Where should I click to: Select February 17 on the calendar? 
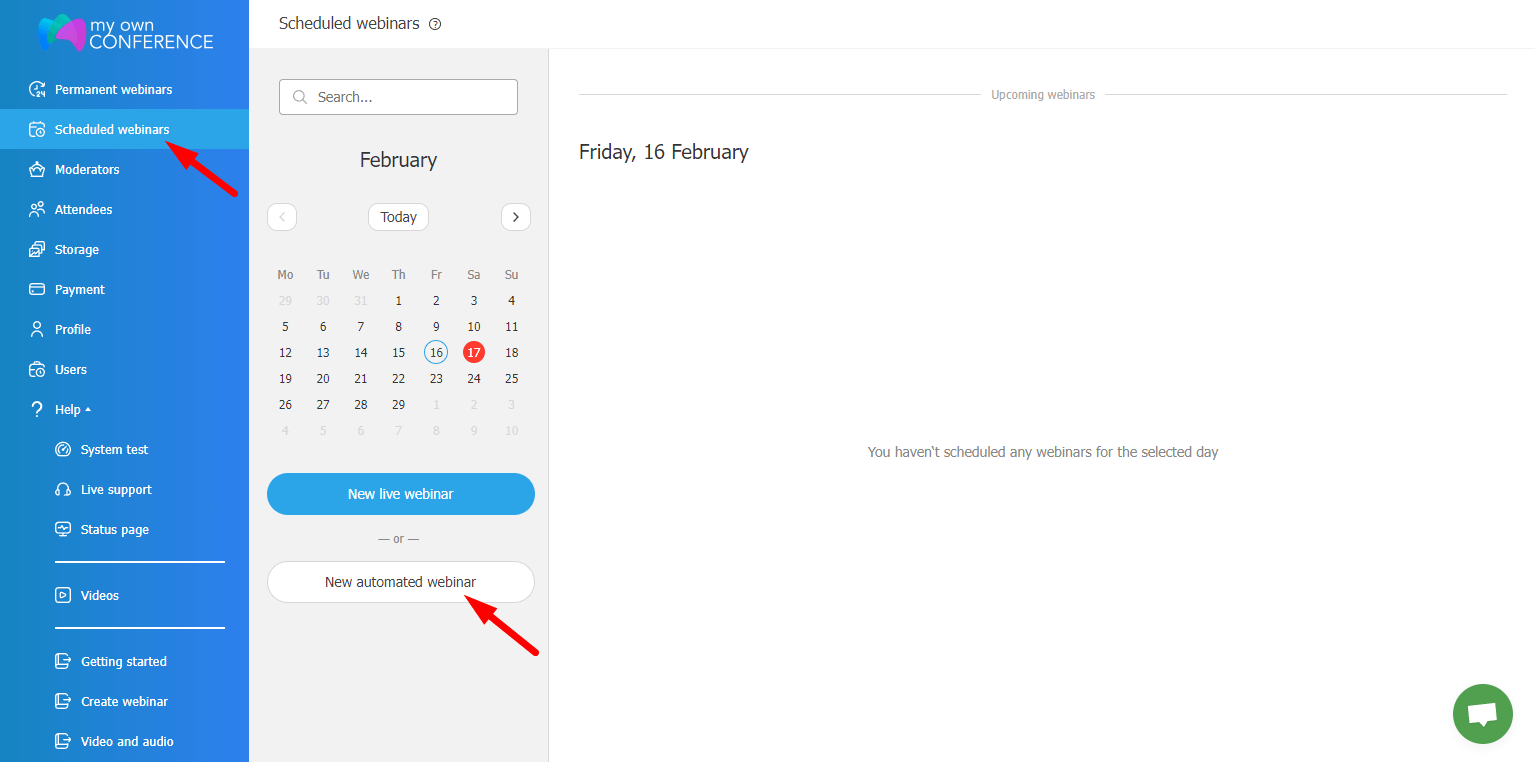[x=474, y=352]
